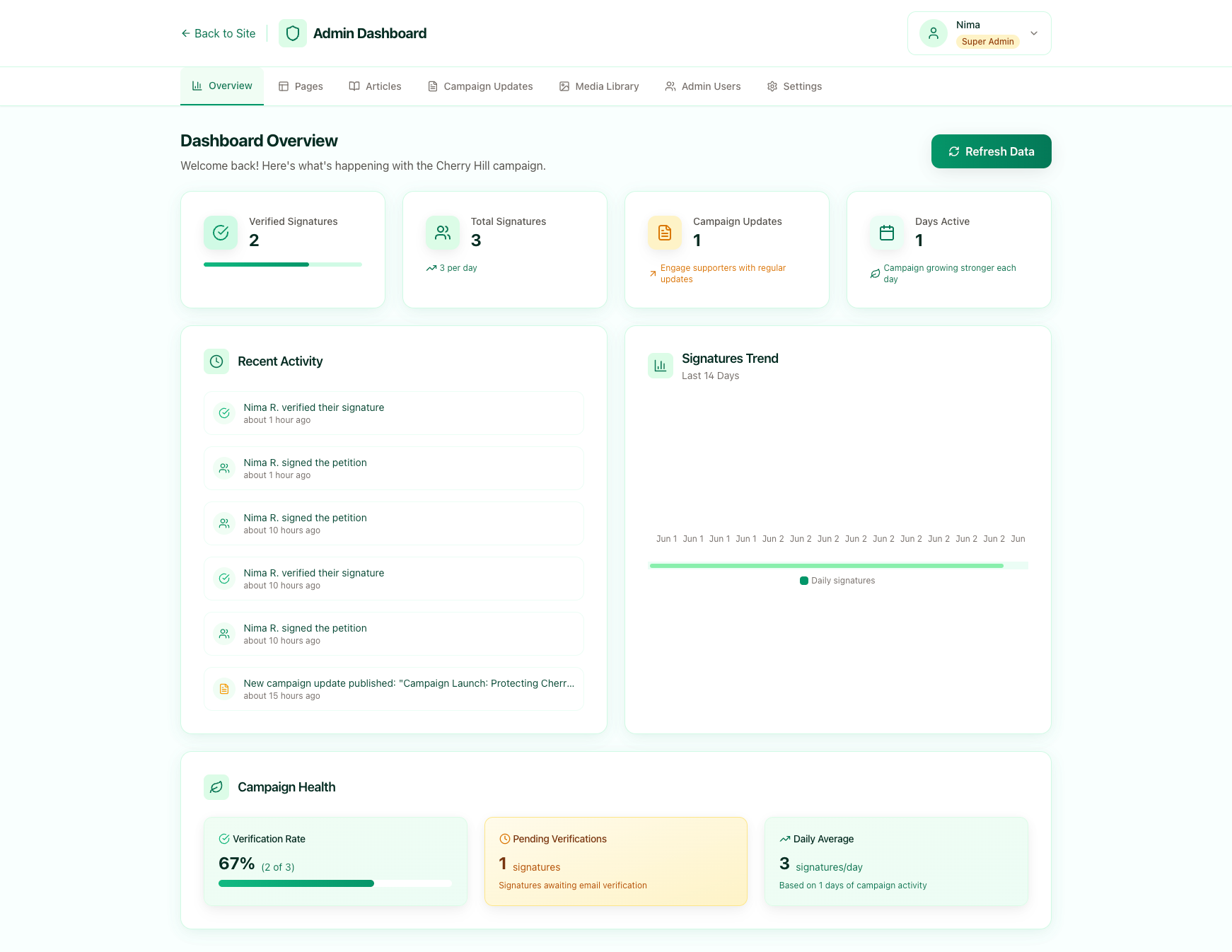The width and height of the screenshot is (1232, 952).
Task: Click the Verified Signatures checkmark icon
Action: 221,233
